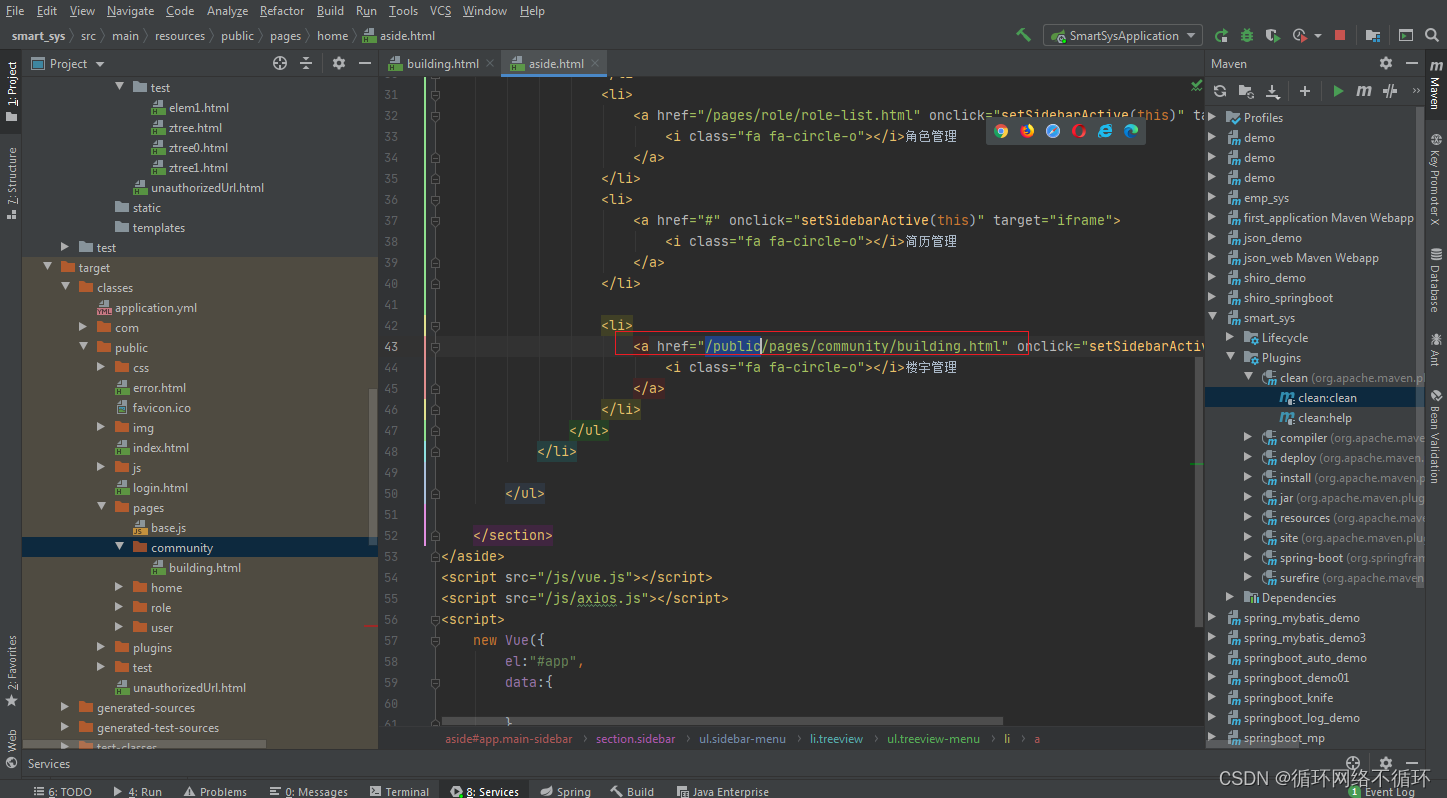
Task: Collapse the smart_sys Maven project
Action: [x=1213, y=317]
